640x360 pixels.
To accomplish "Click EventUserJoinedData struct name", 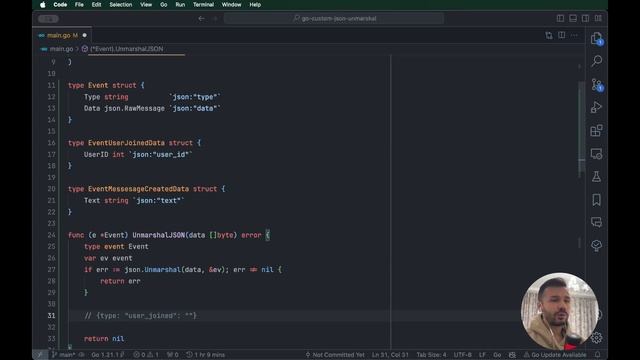I will [126, 143].
